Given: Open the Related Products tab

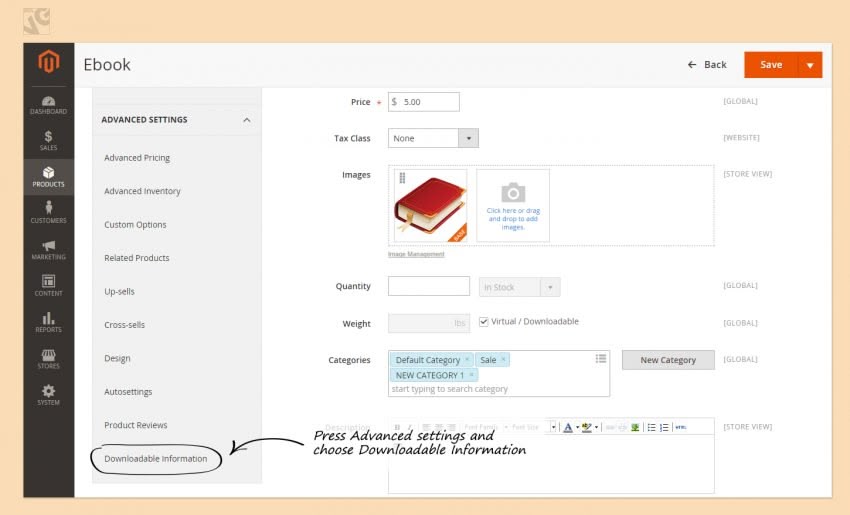Looking at the screenshot, I should 137,258.
